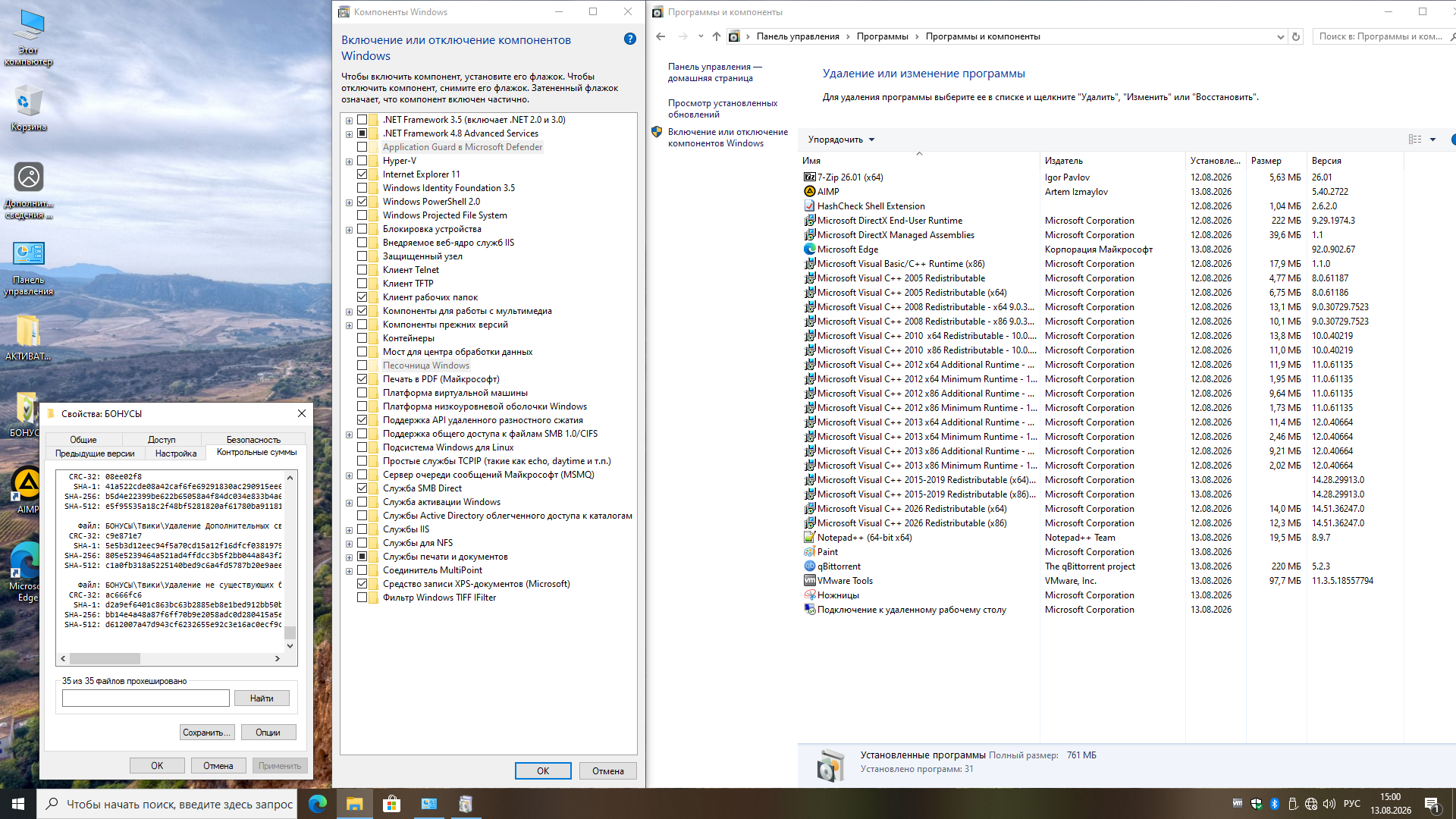Viewport: 1456px width, 819px height.
Task: Switch to the Доступ tab
Action: click(x=162, y=440)
